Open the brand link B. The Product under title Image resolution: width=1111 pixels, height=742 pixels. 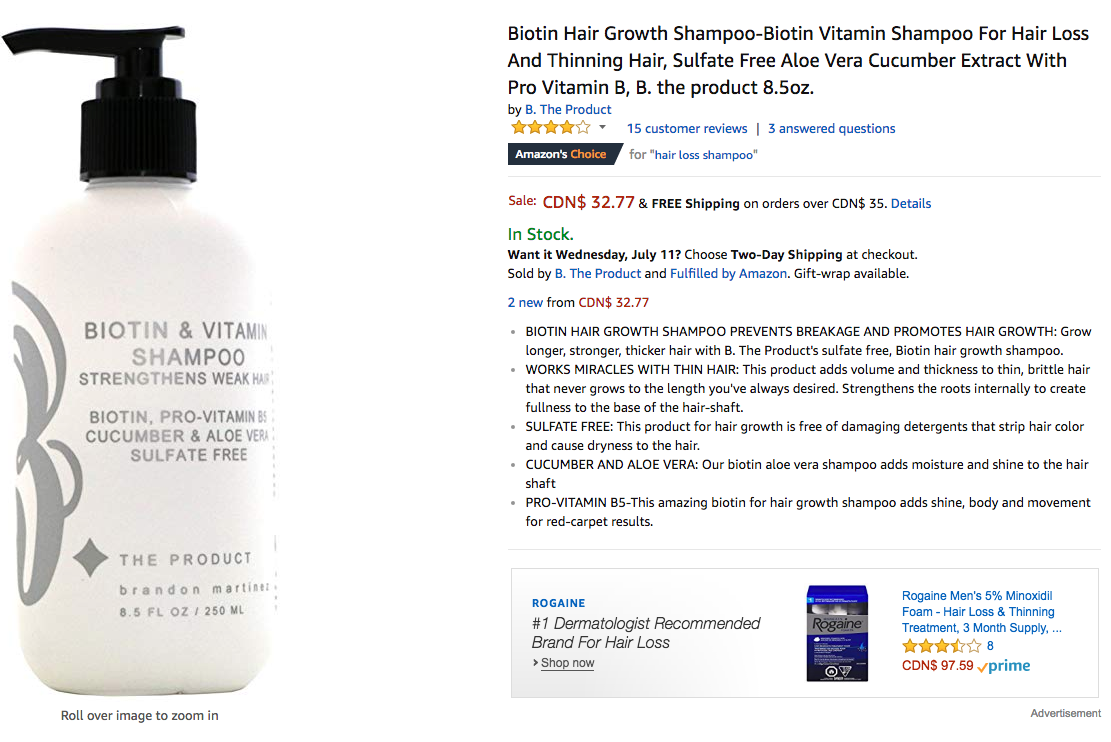(568, 109)
